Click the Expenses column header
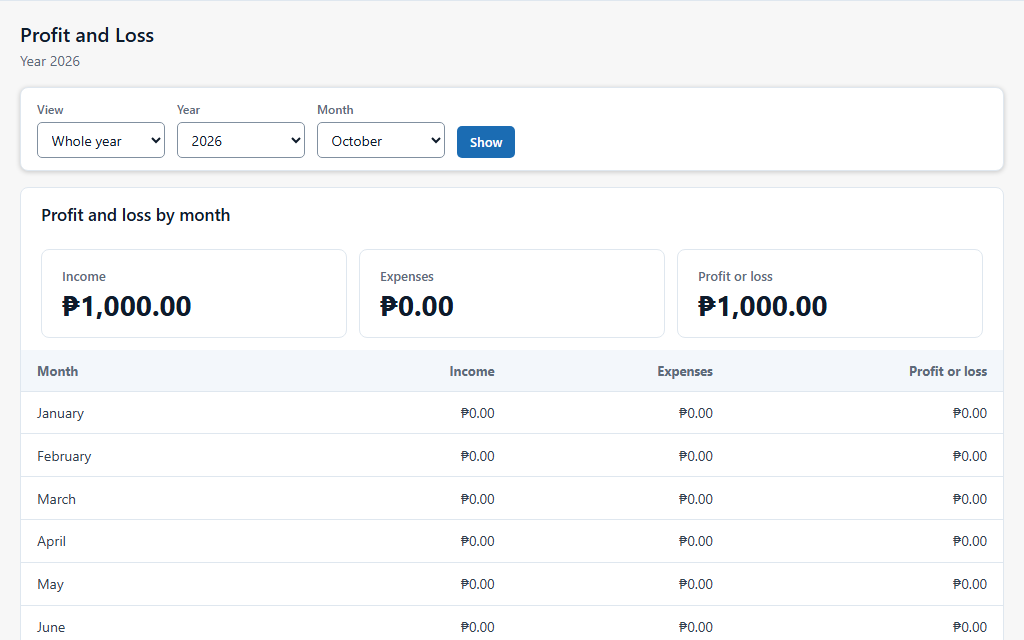Image resolution: width=1024 pixels, height=640 pixels. tap(685, 372)
